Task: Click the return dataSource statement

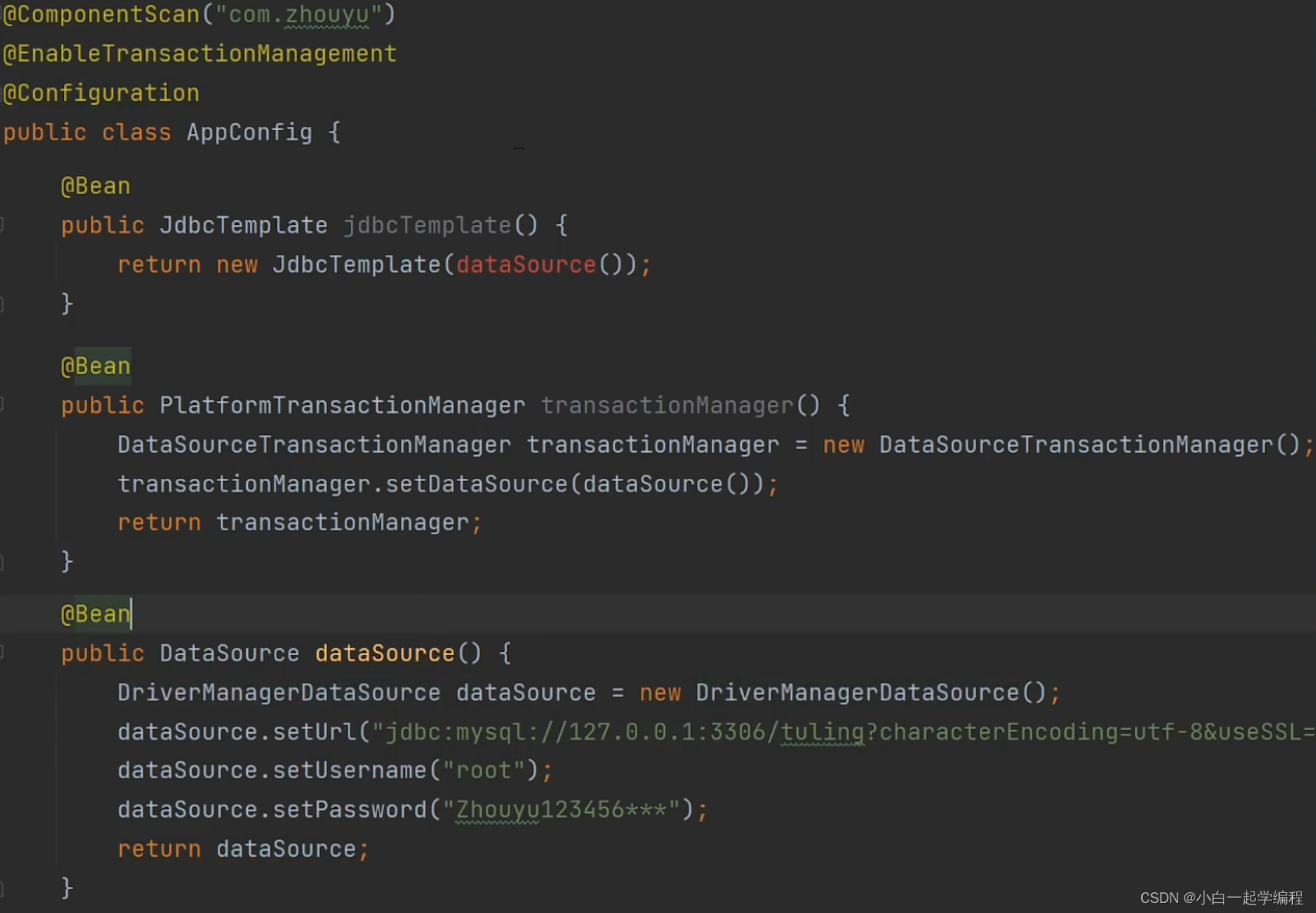Action: (243, 849)
